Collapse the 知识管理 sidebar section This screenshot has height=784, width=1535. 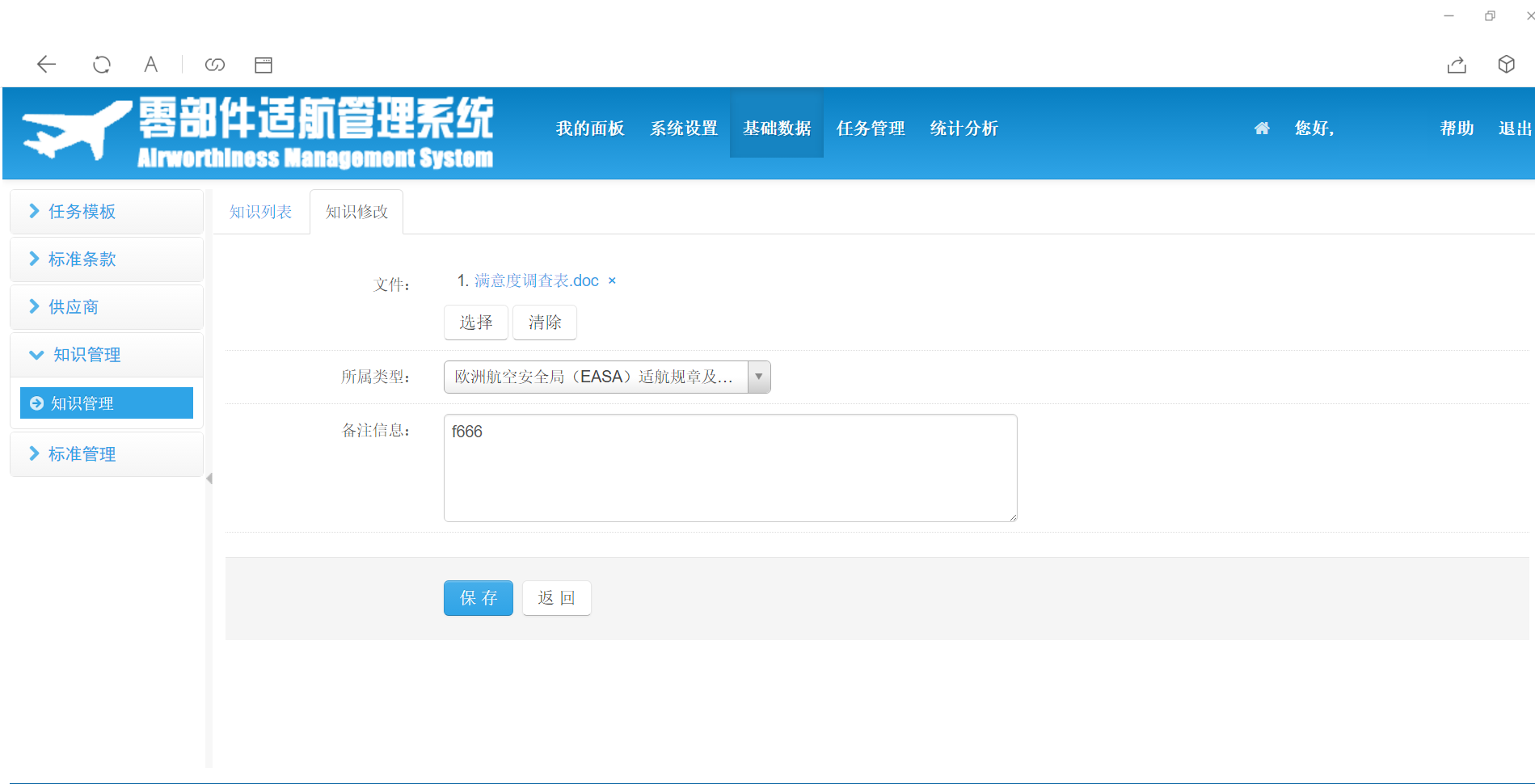(x=107, y=355)
